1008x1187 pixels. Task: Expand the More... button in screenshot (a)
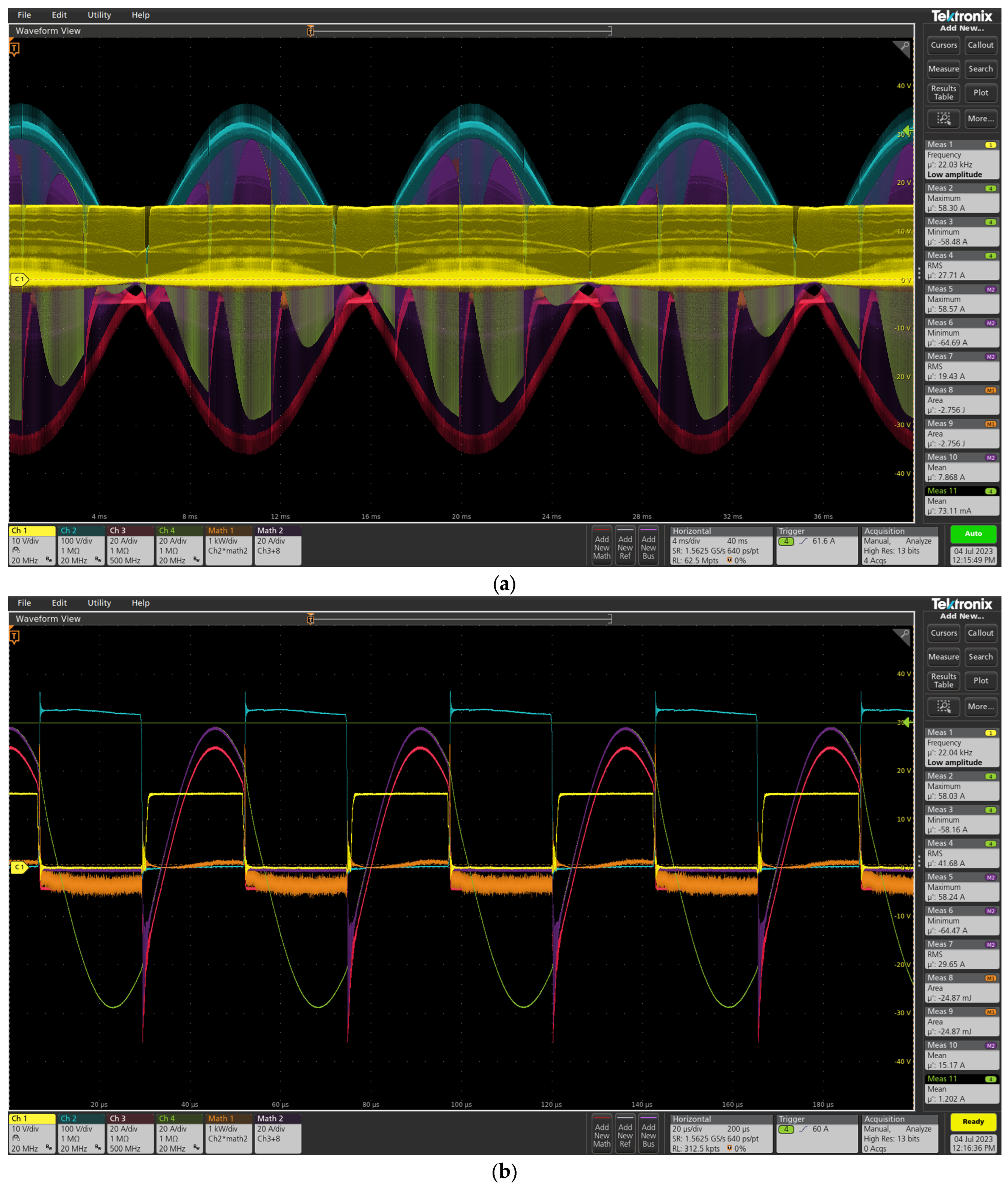click(x=981, y=118)
